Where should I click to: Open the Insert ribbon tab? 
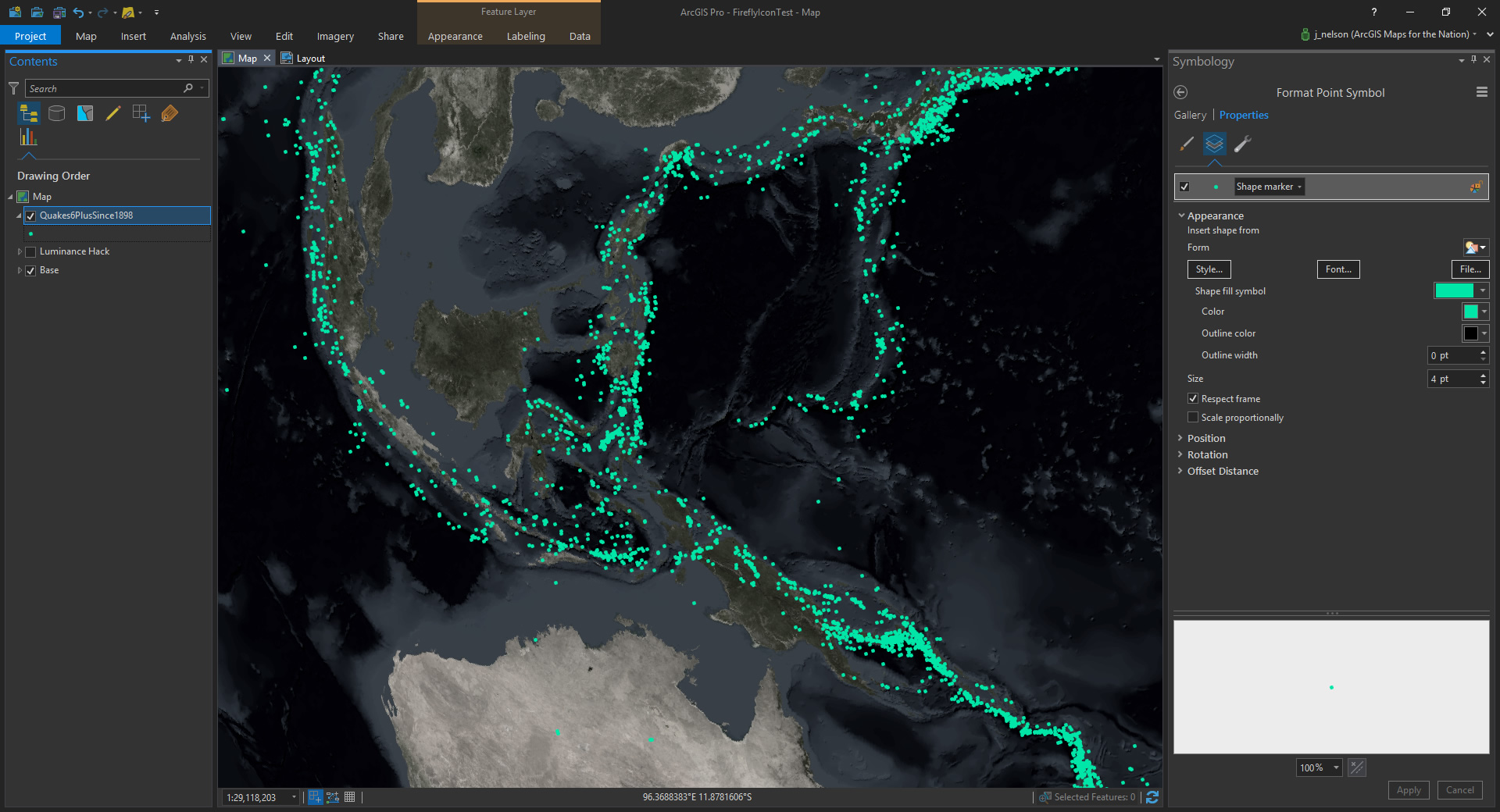click(133, 36)
